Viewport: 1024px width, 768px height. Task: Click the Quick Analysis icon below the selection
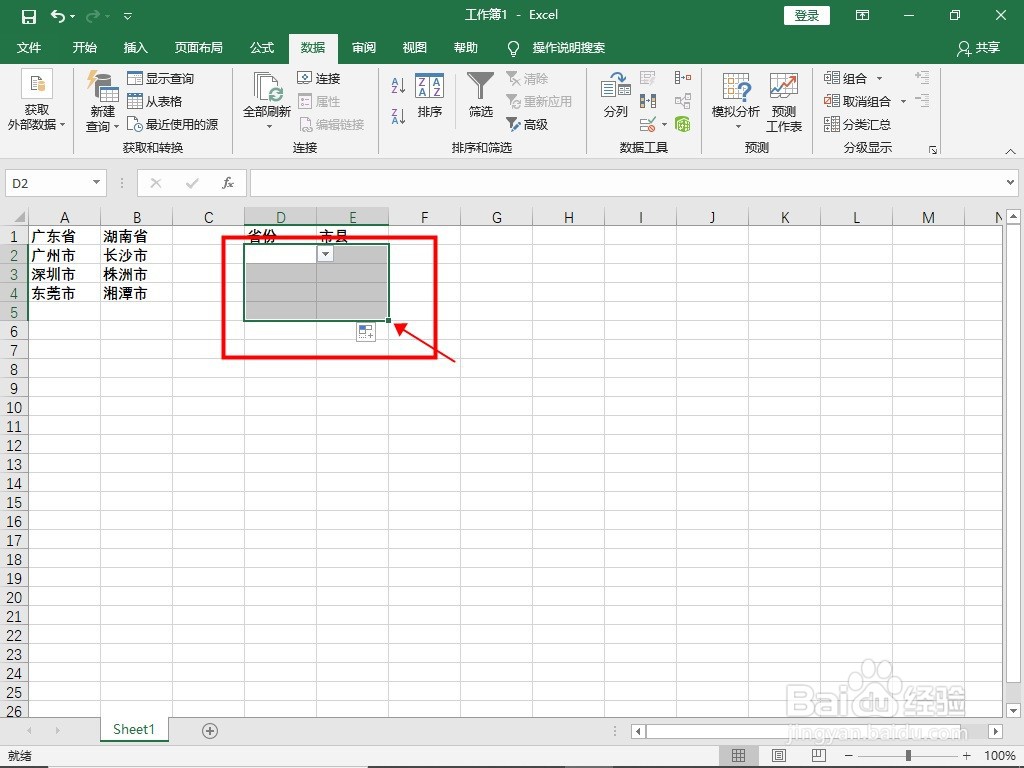pos(366,332)
